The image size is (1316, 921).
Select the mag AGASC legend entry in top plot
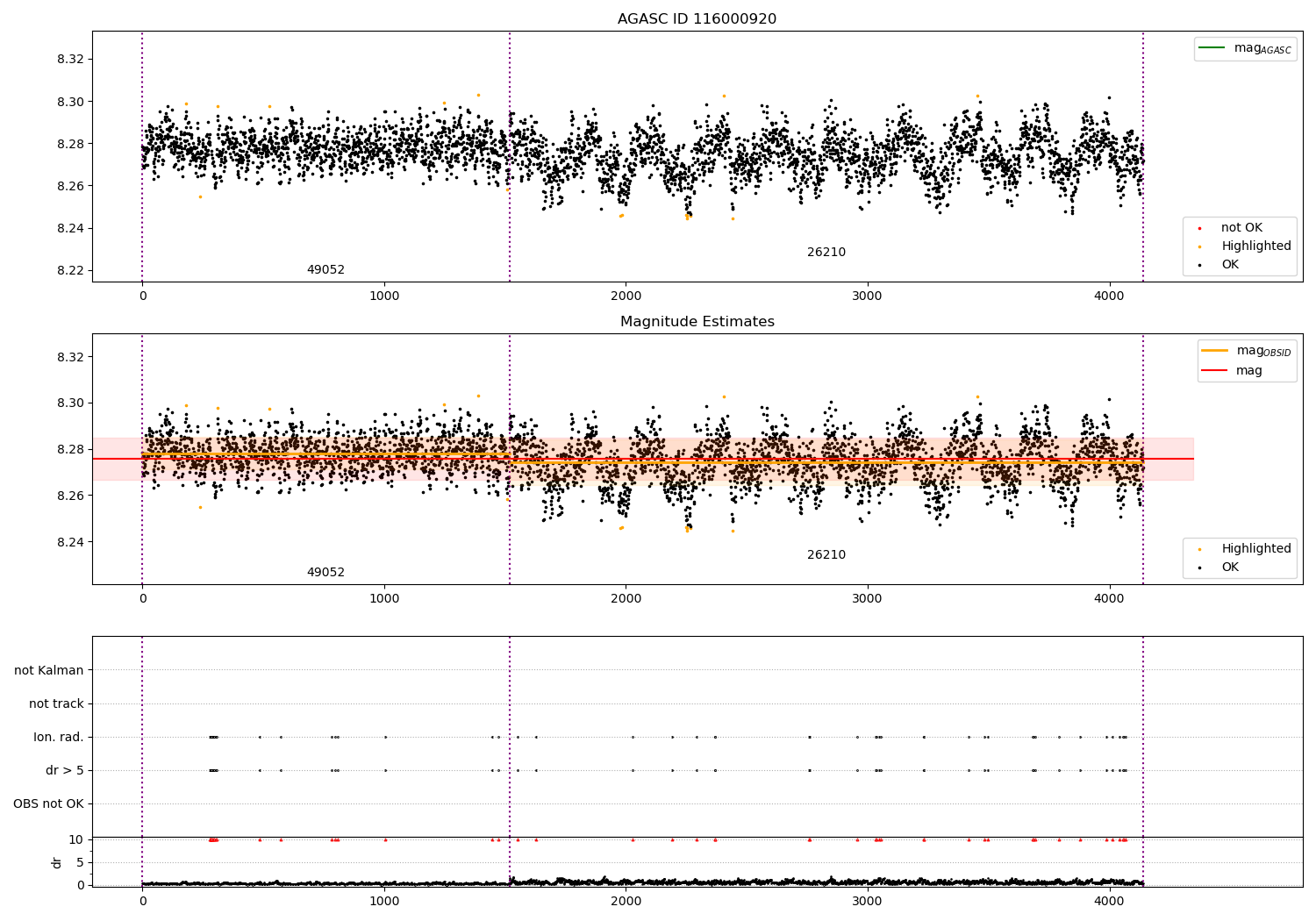pos(1245,48)
